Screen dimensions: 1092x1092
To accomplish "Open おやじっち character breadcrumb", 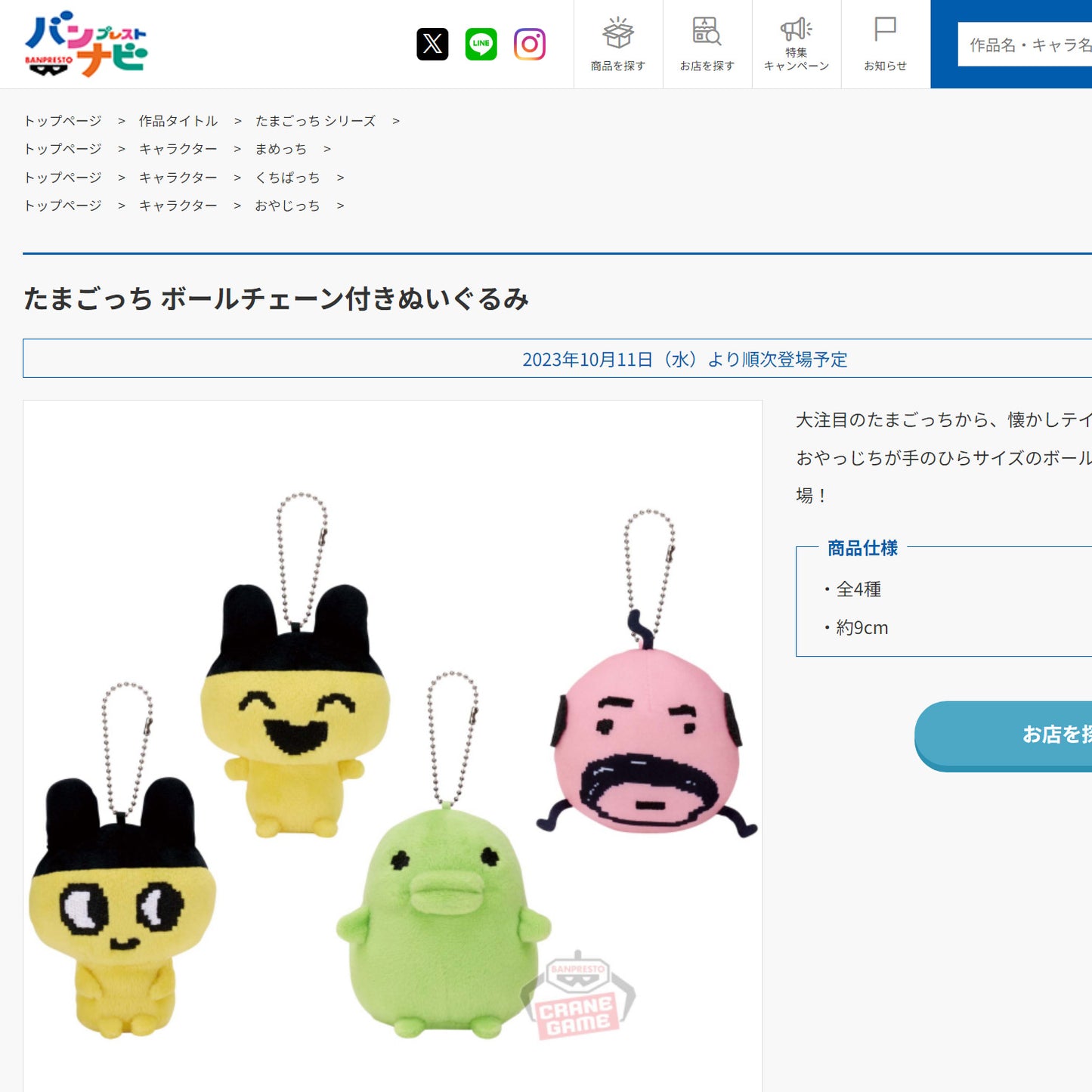I will 287,206.
